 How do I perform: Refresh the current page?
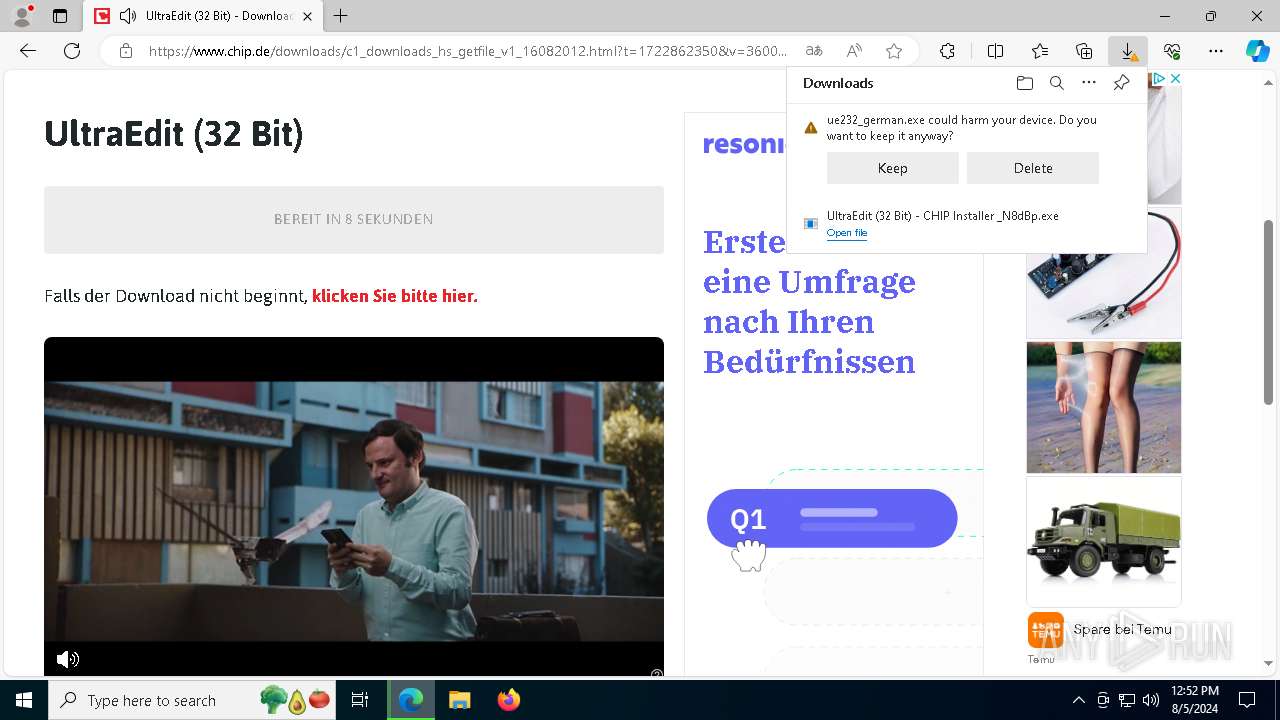[72, 51]
